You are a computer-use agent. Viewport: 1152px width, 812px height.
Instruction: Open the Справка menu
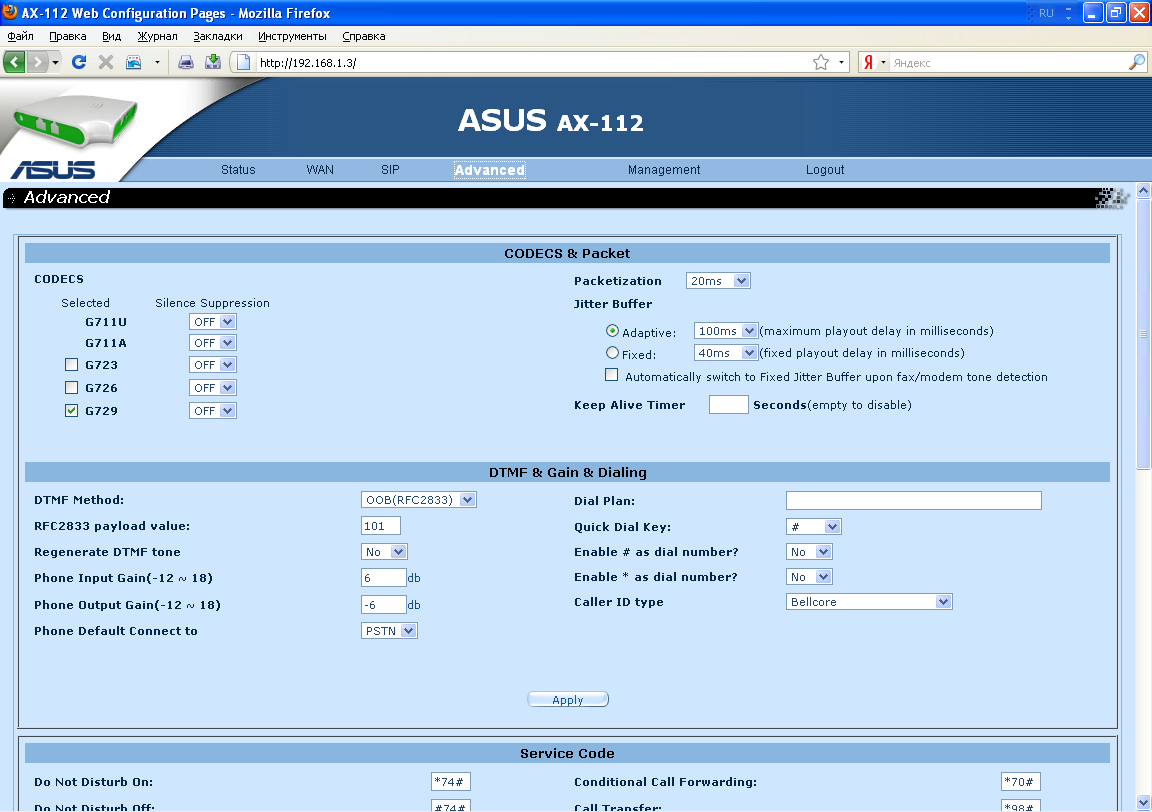click(364, 36)
